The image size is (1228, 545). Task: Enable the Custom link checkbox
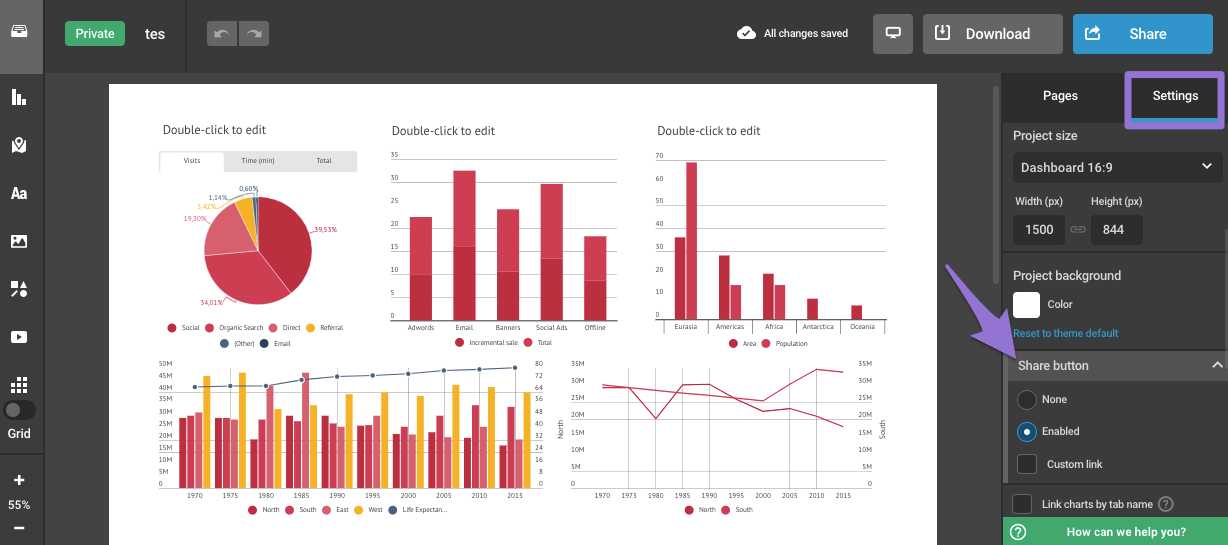1027,464
